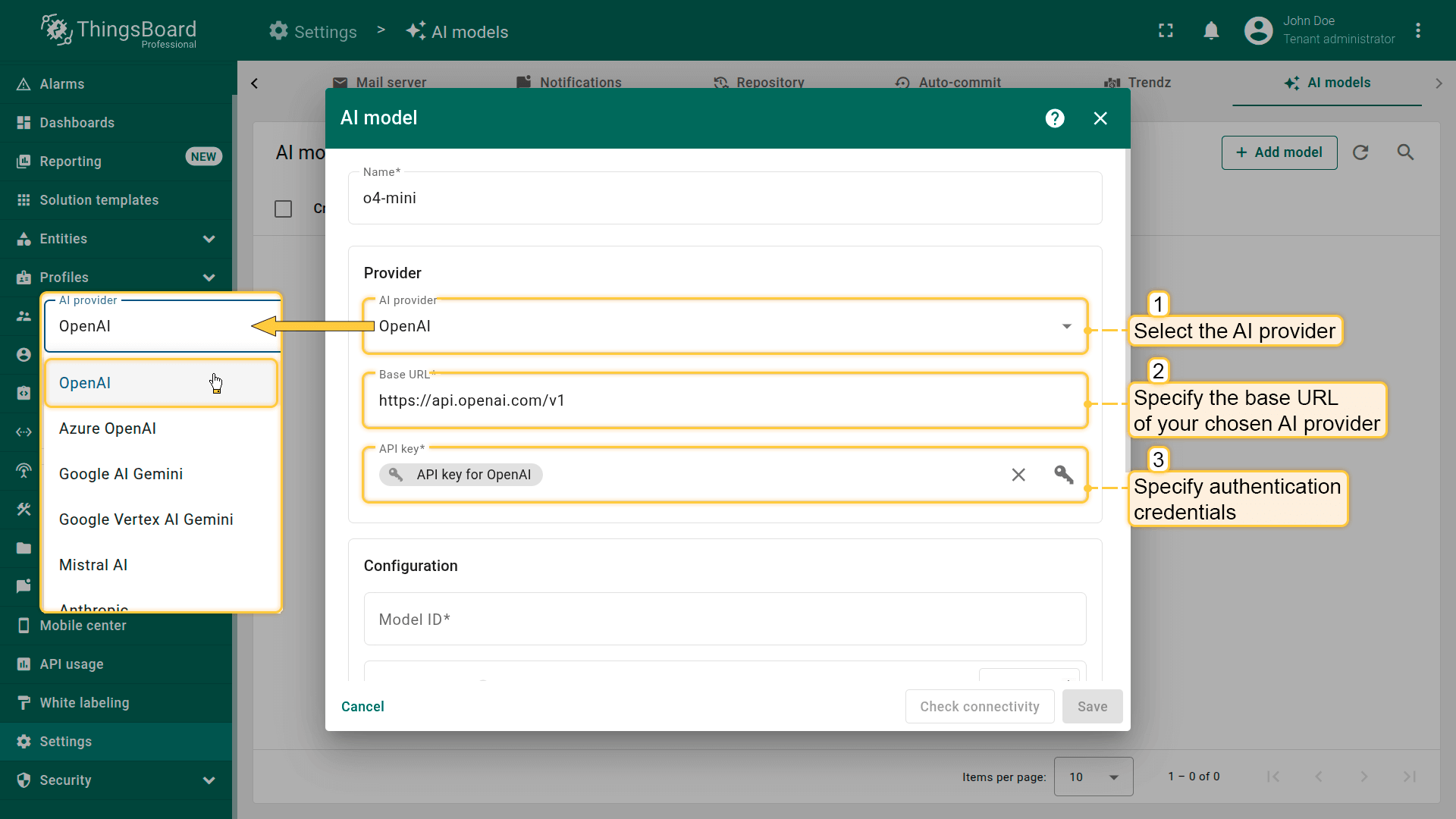Image resolution: width=1456 pixels, height=819 pixels.
Task: Expand the Security sidebar section
Action: pos(209,780)
